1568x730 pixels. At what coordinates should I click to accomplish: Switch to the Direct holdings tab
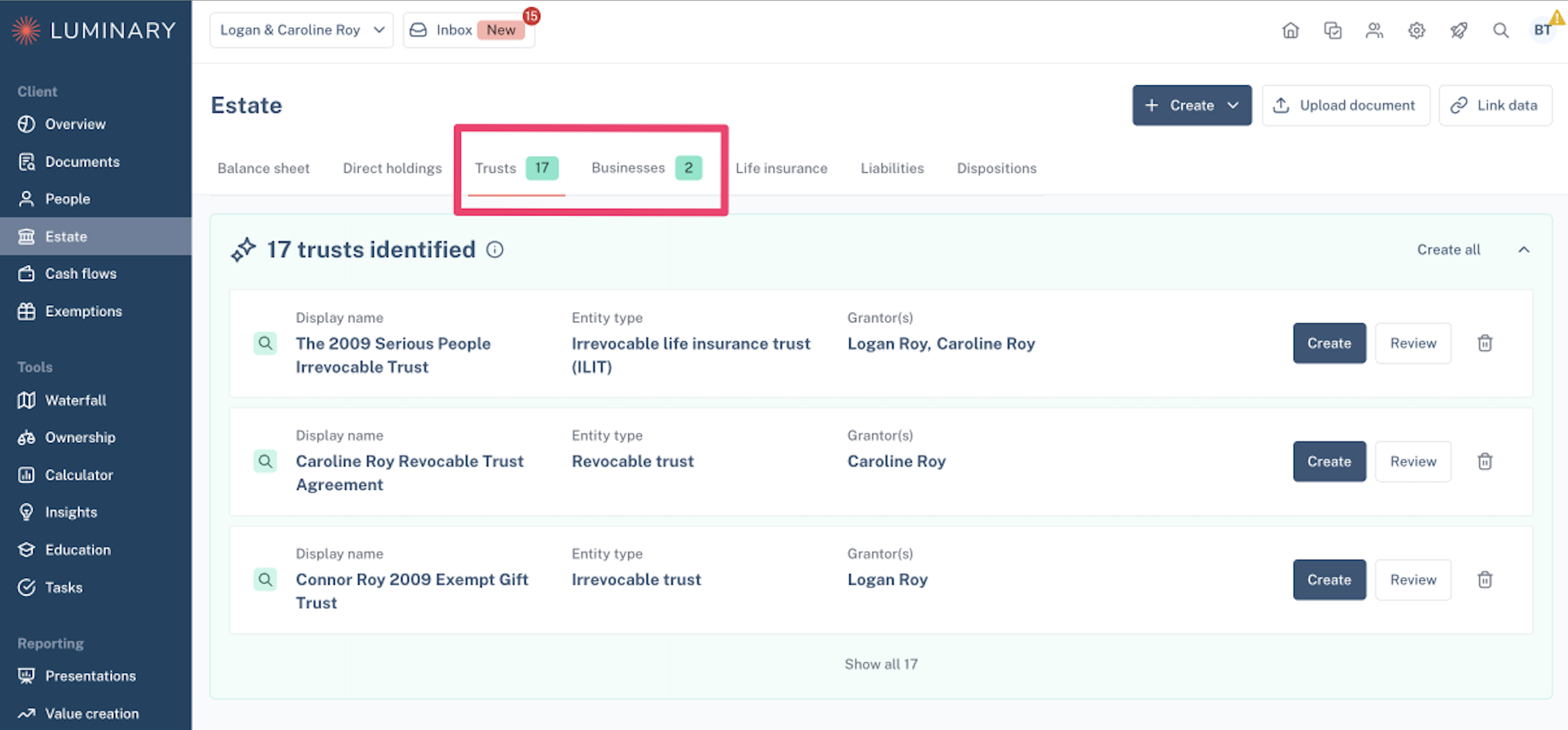click(x=393, y=168)
